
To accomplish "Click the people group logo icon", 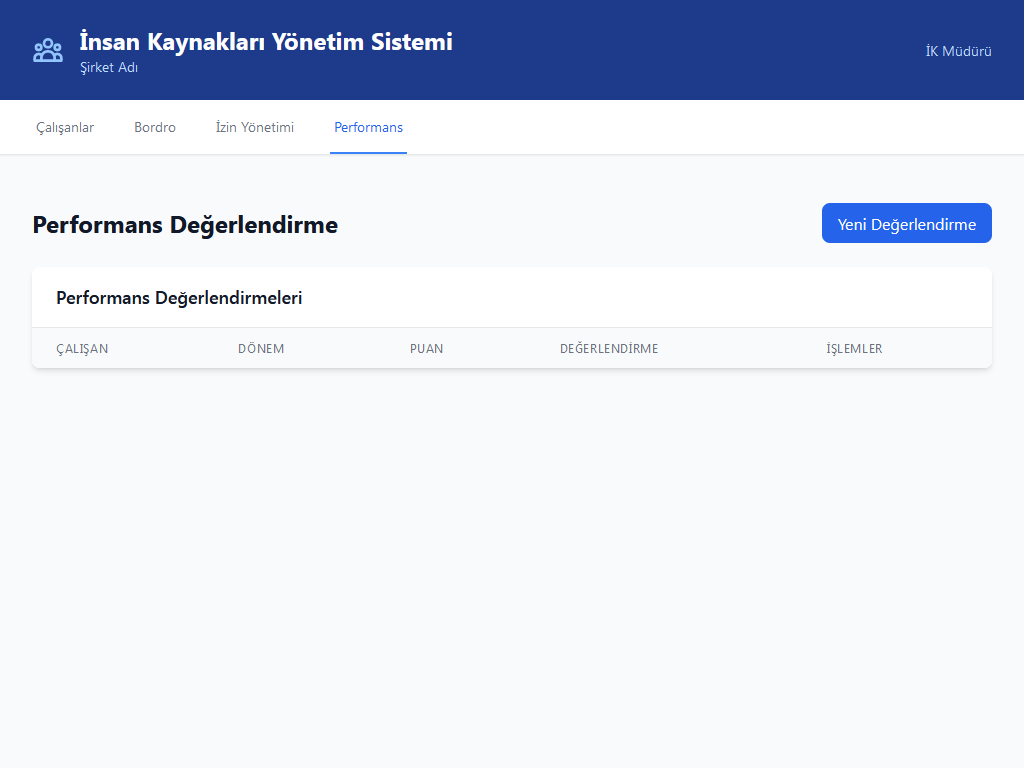I will 48,50.
